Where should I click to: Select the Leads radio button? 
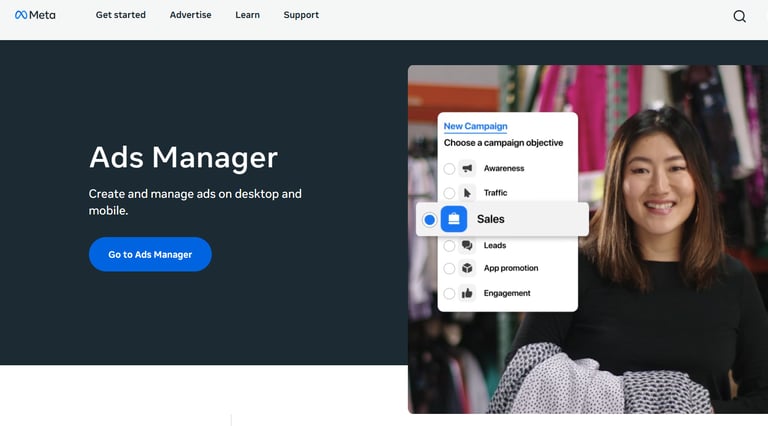pyautogui.click(x=449, y=245)
